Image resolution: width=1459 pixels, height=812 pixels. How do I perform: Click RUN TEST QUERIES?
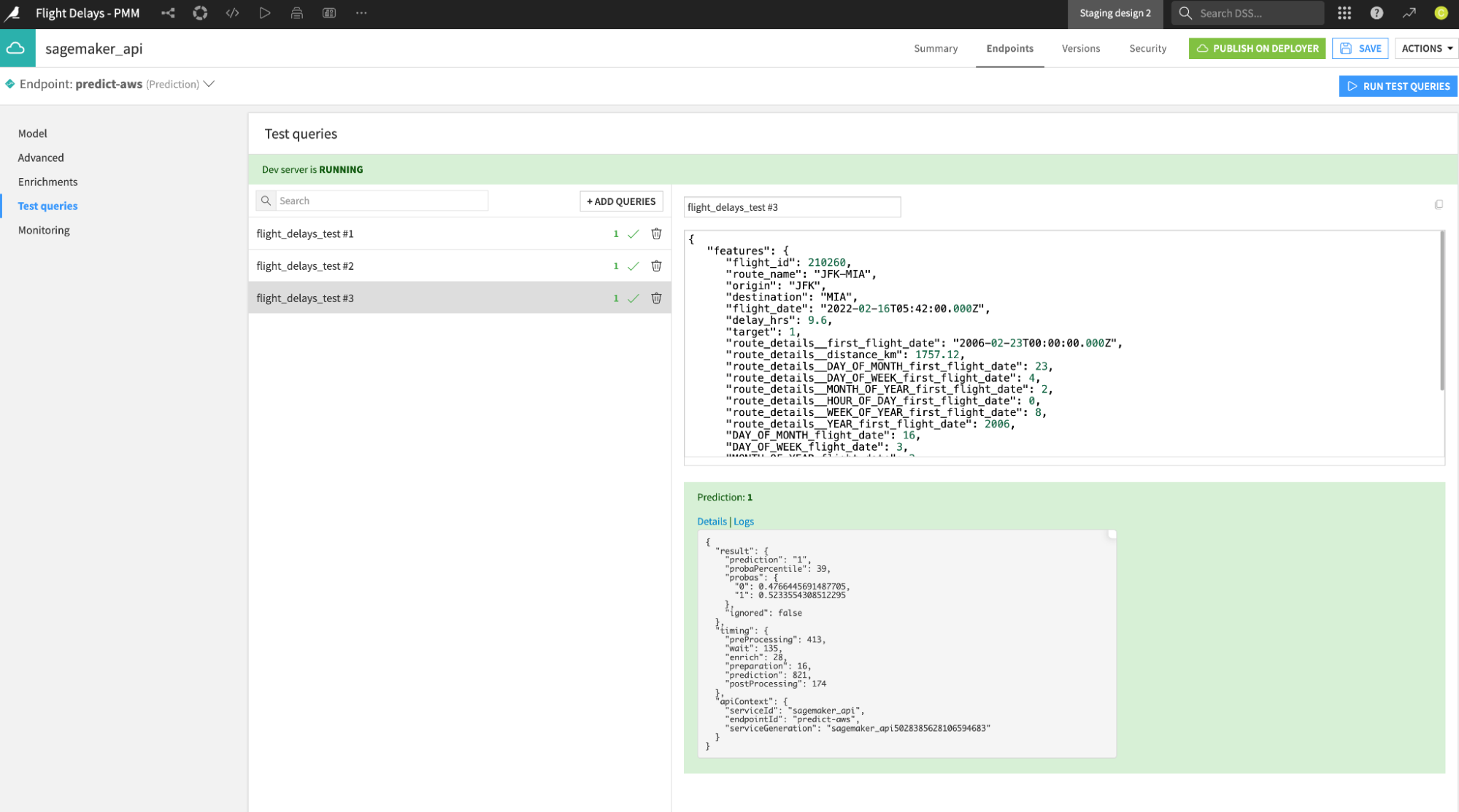pos(1398,86)
